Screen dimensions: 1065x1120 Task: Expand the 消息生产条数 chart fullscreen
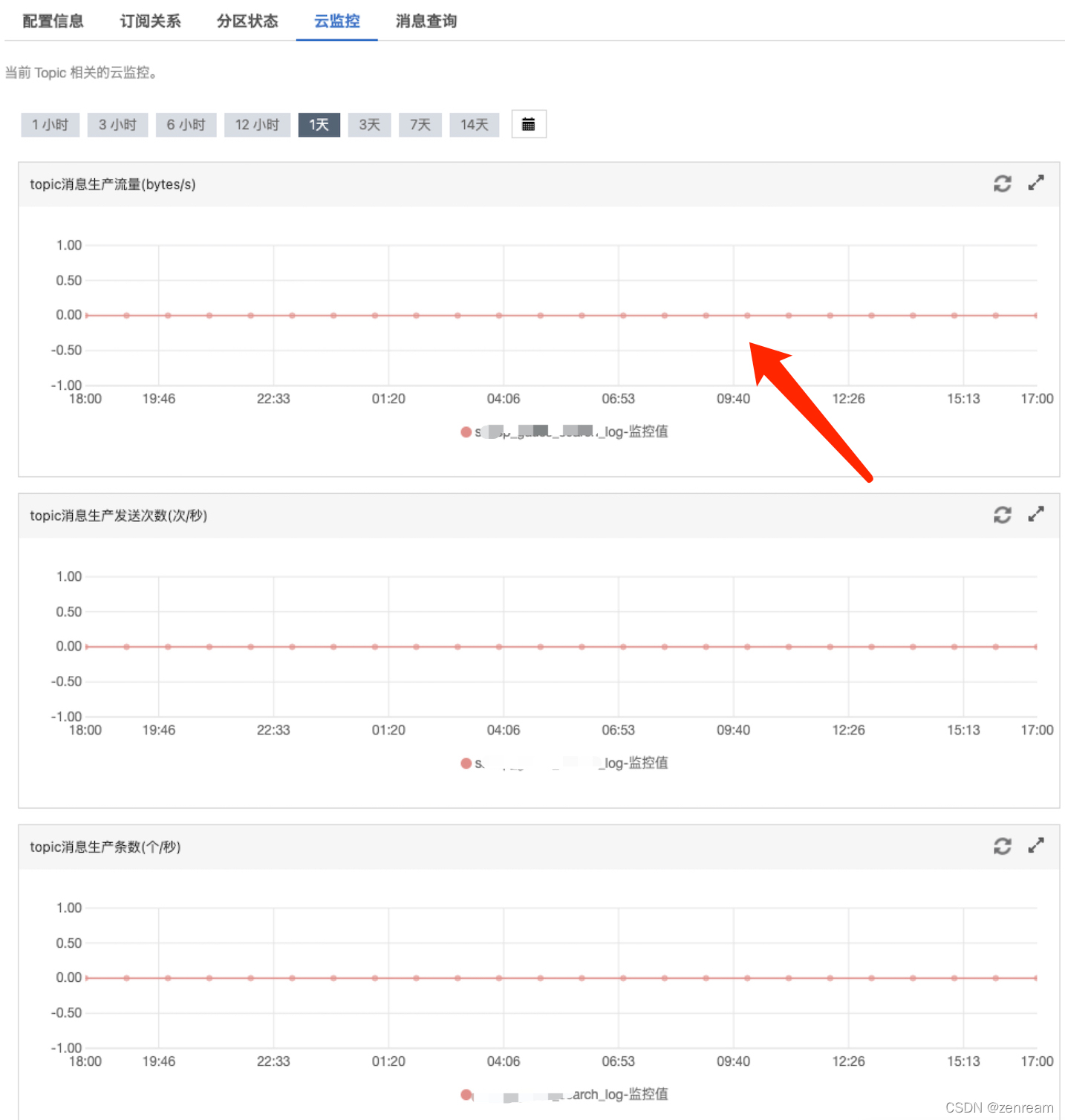[1036, 845]
